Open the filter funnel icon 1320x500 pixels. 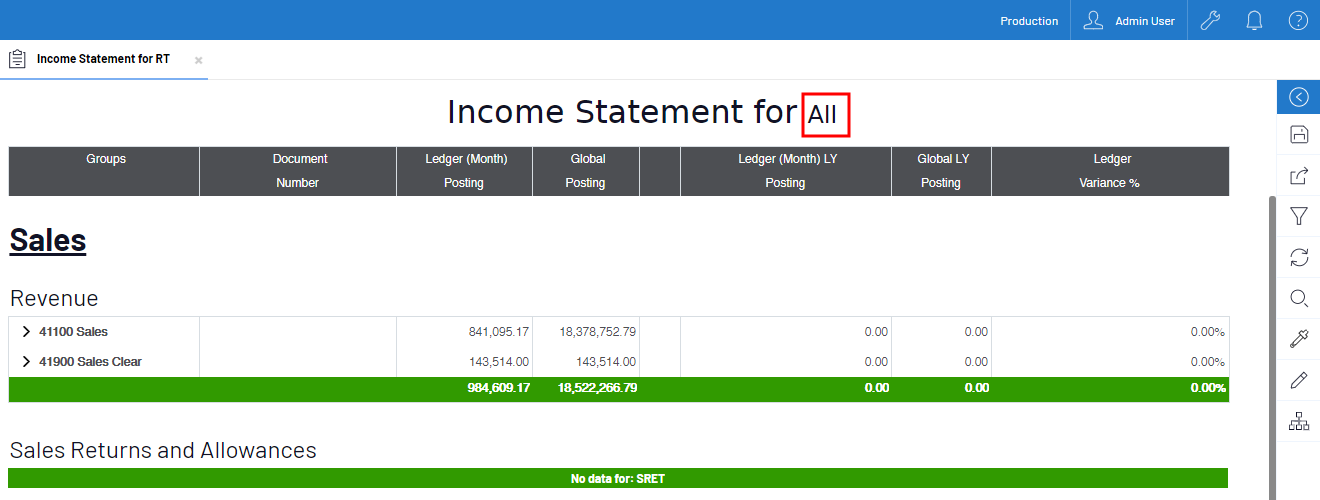click(x=1298, y=216)
